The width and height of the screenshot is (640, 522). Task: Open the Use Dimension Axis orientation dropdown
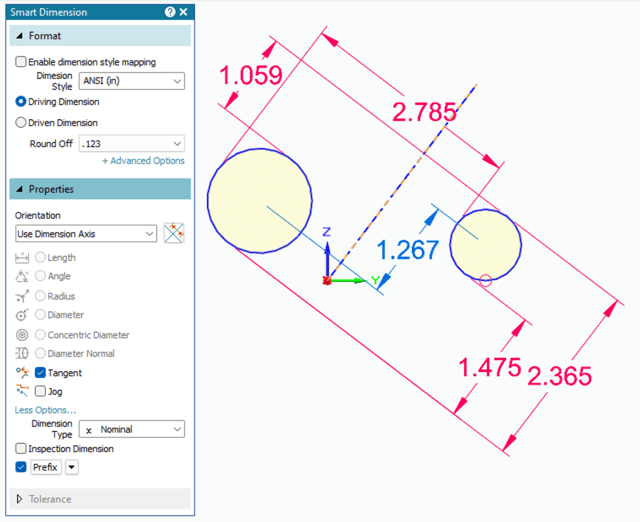tap(86, 234)
